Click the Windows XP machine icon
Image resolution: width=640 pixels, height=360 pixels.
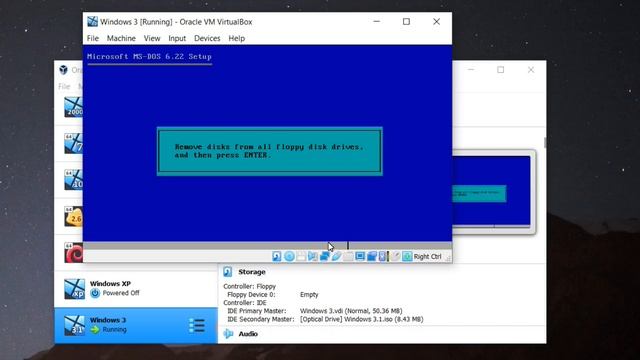pyautogui.click(x=74, y=289)
